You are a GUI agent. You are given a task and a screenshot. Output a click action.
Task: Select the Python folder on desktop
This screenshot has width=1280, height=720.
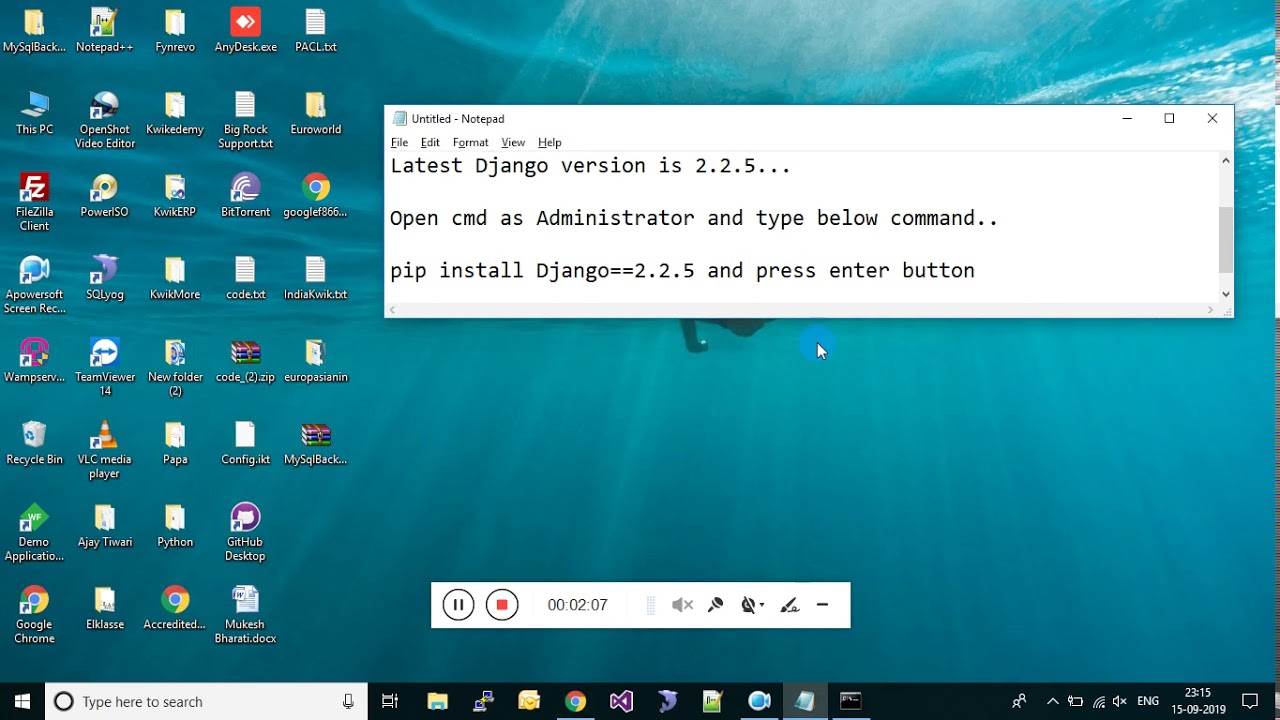pos(175,526)
